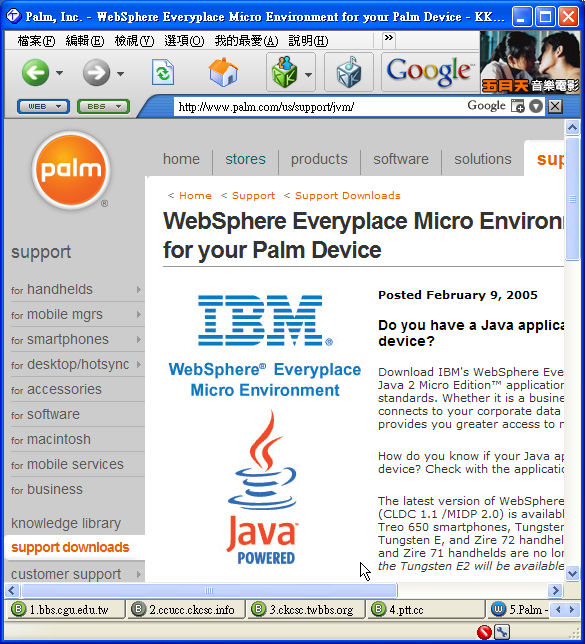585x644 pixels.
Task: Open dropdown next to green KK cube
Action: pos(308,74)
